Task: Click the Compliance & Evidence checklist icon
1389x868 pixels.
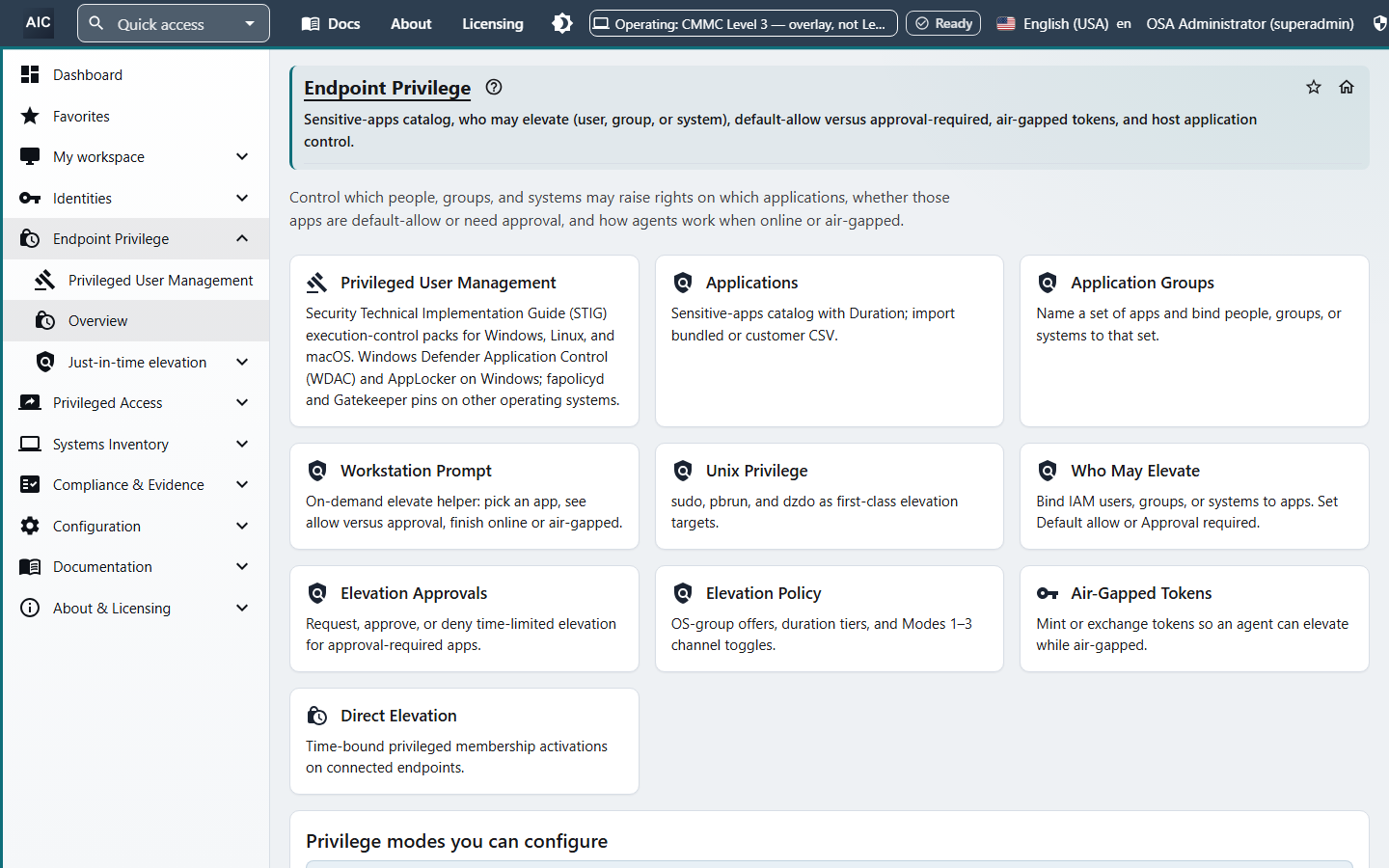Action: (x=30, y=484)
